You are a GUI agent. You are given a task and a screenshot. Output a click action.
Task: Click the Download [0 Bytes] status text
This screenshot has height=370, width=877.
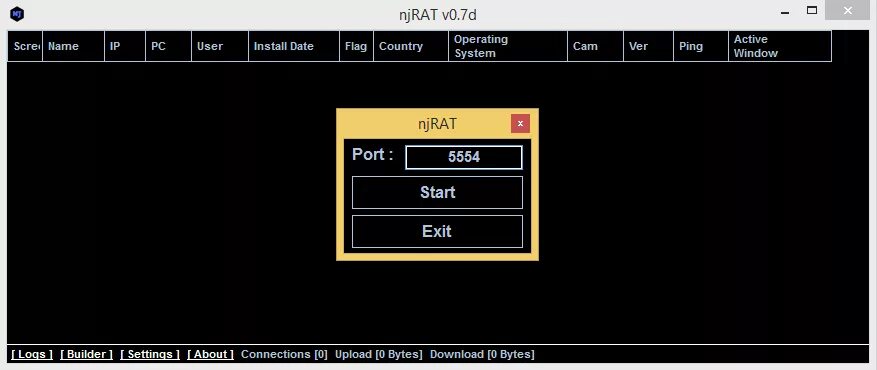tap(482, 354)
